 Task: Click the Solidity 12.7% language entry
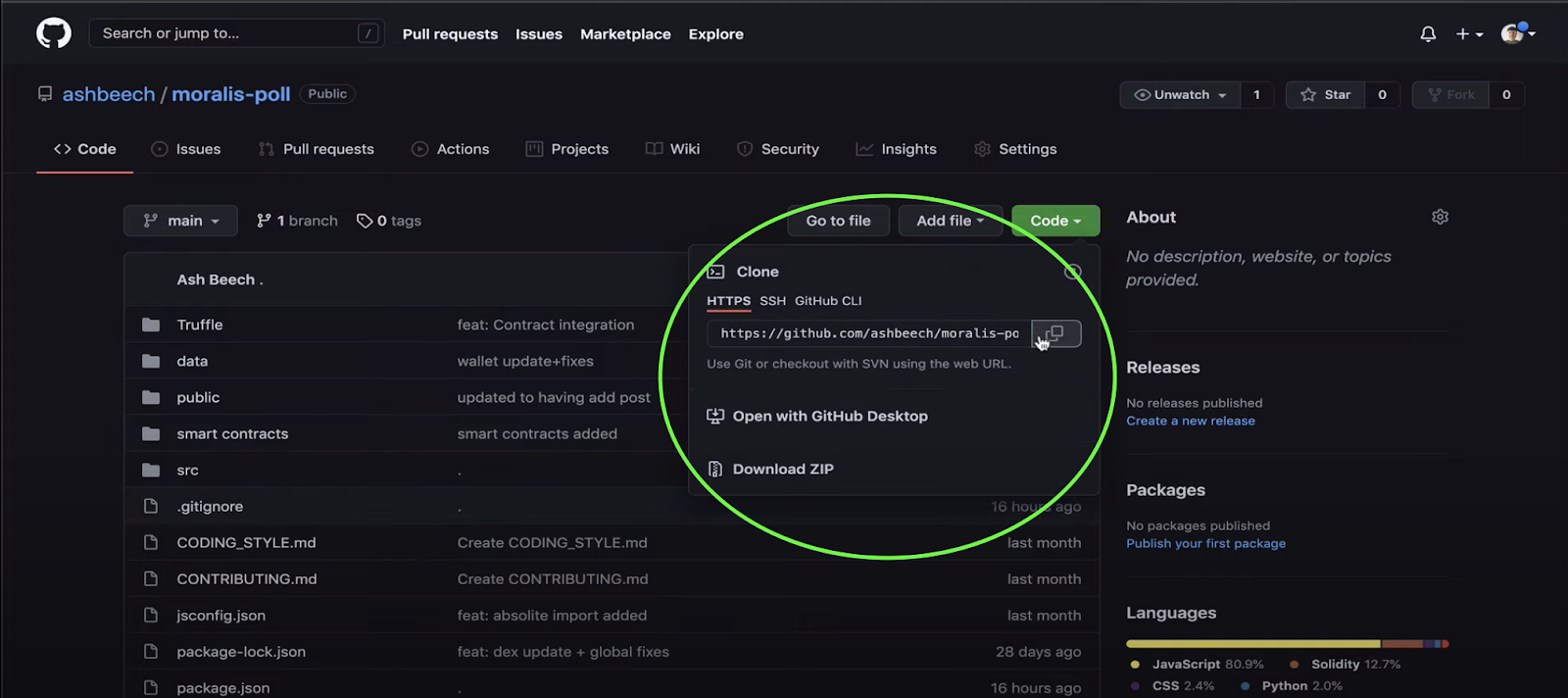tap(1345, 664)
